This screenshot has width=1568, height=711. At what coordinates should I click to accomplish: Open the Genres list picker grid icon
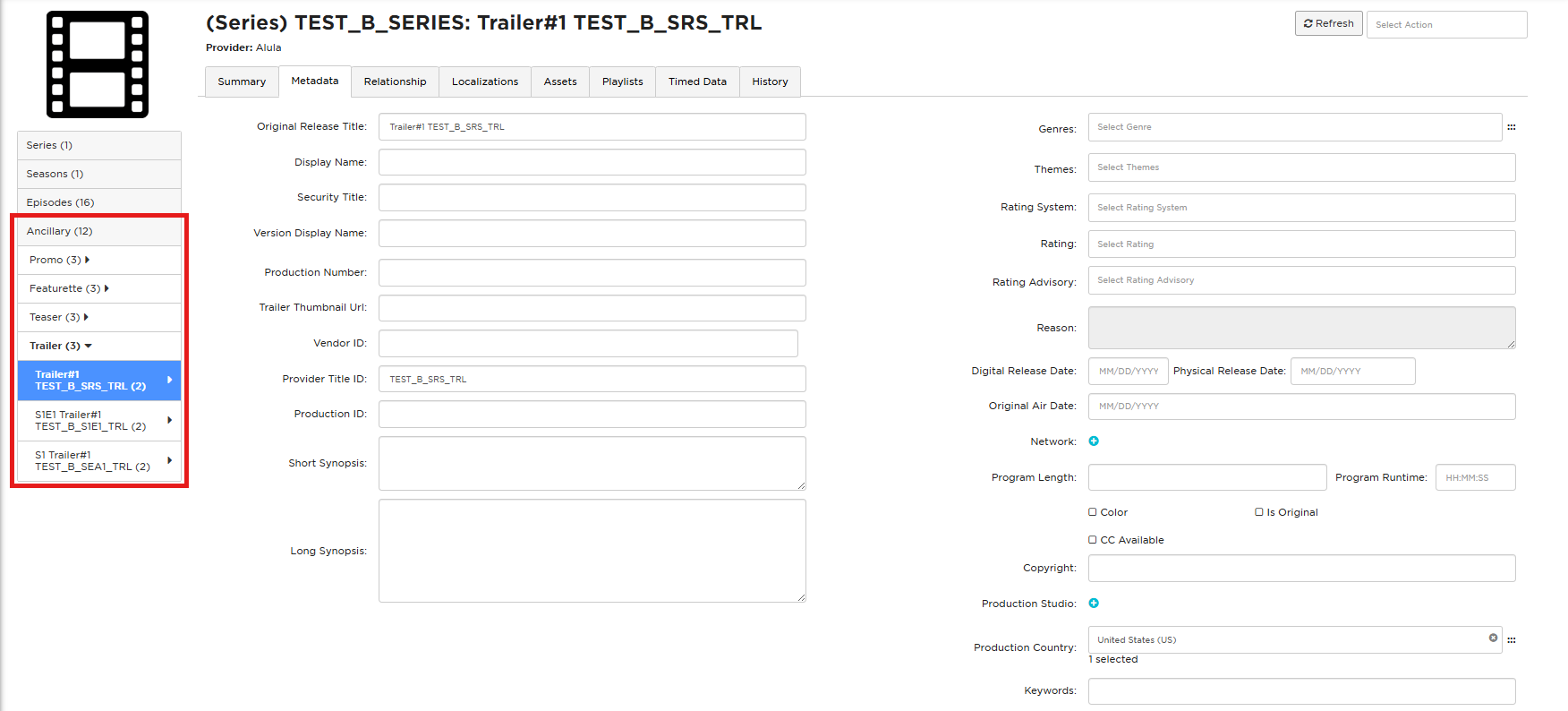point(1512,127)
